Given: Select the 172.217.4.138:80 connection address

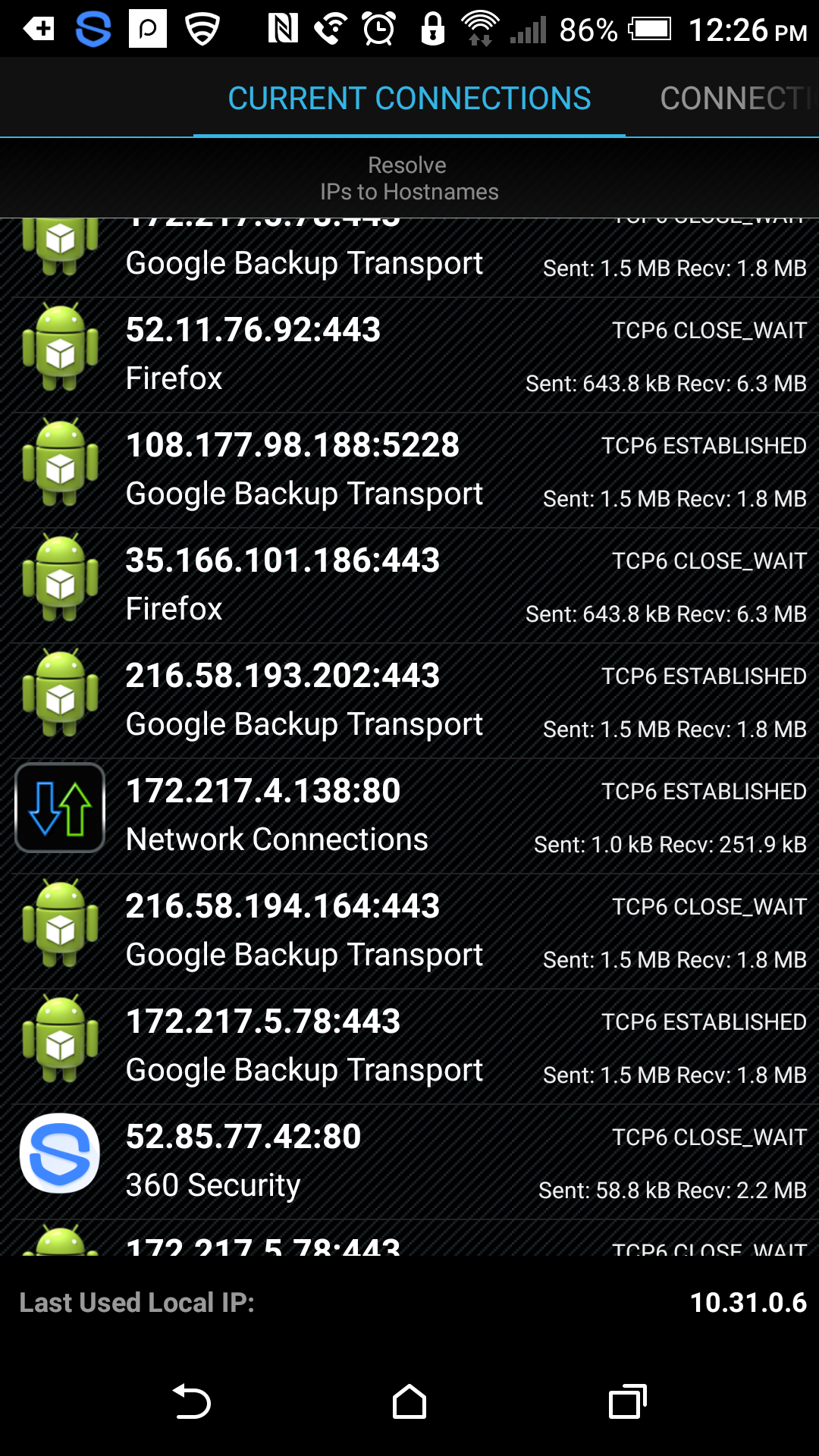Looking at the screenshot, I should click(263, 791).
